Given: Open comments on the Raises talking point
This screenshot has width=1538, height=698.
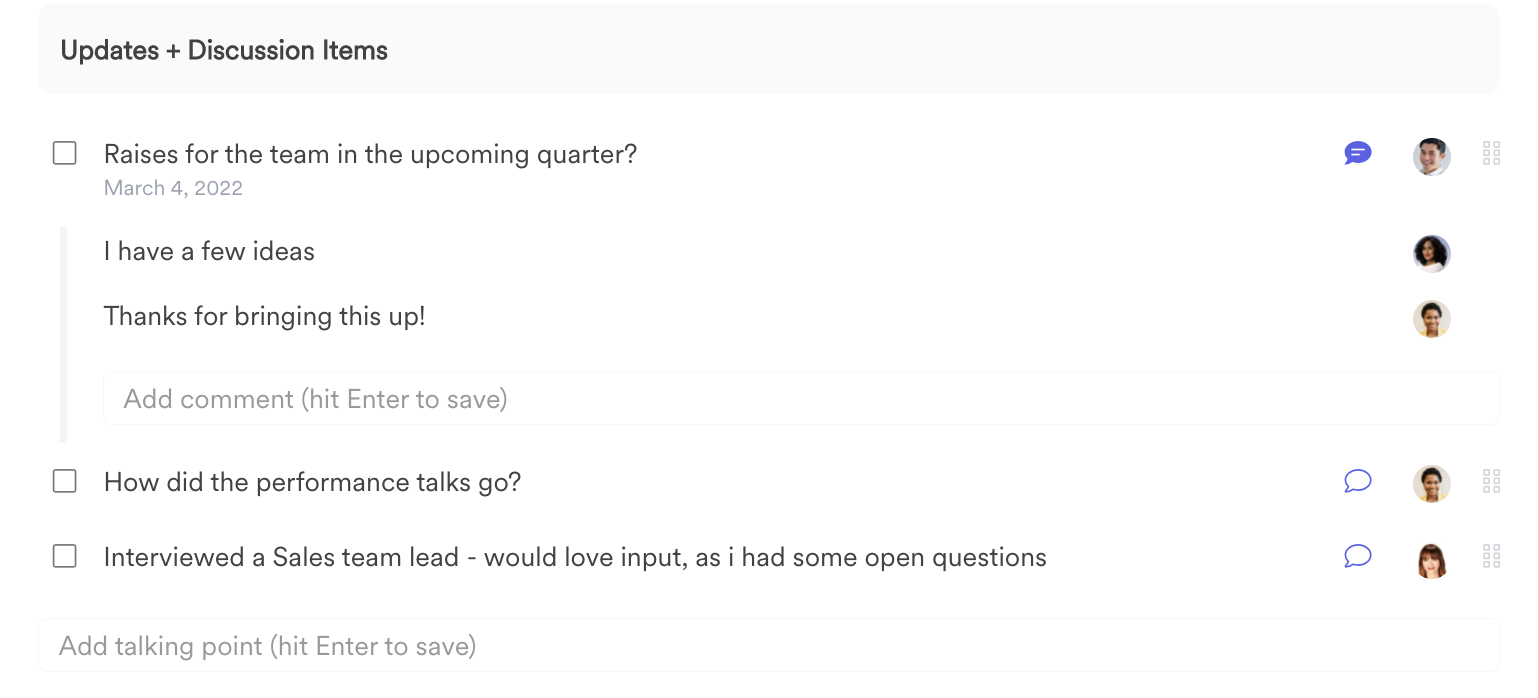Looking at the screenshot, I should tap(1357, 154).
